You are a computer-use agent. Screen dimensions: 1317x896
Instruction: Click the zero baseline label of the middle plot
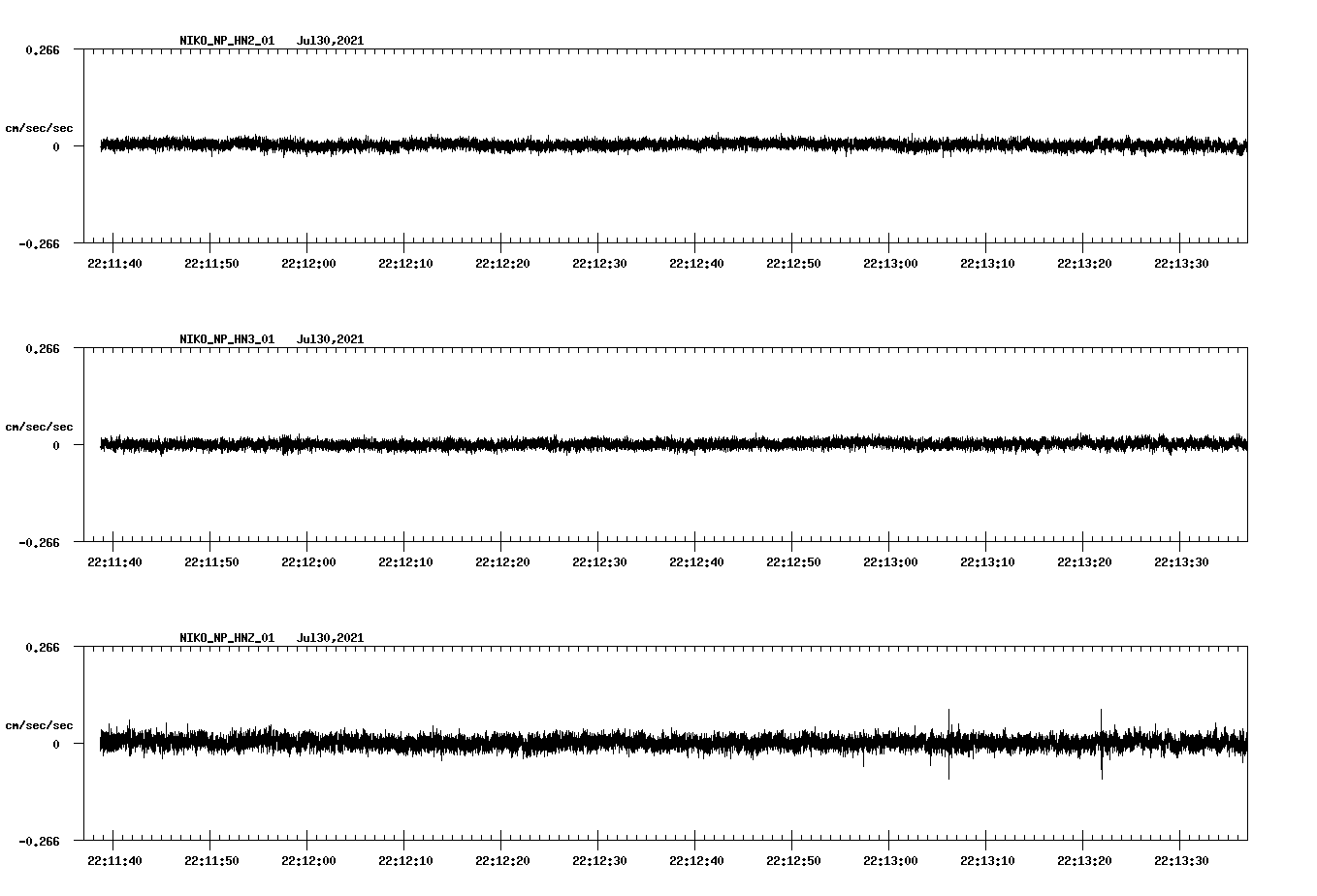(57, 446)
